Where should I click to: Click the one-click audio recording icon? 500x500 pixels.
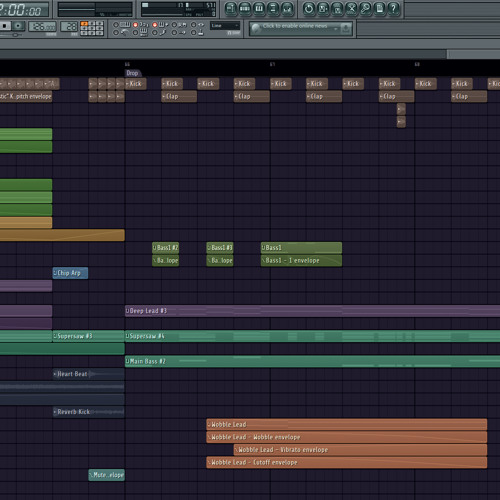(x=351, y=9)
